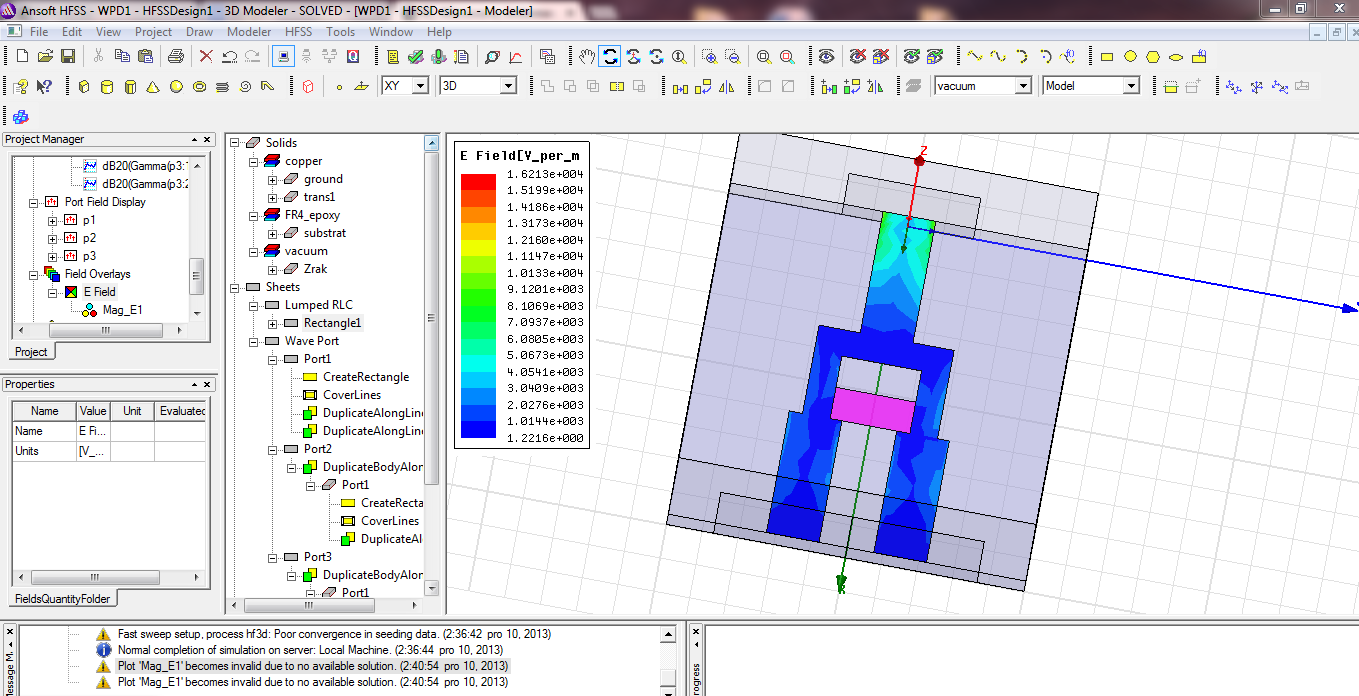Expand the ground node under copper
Screen dimensions: 1359x696
(273, 179)
